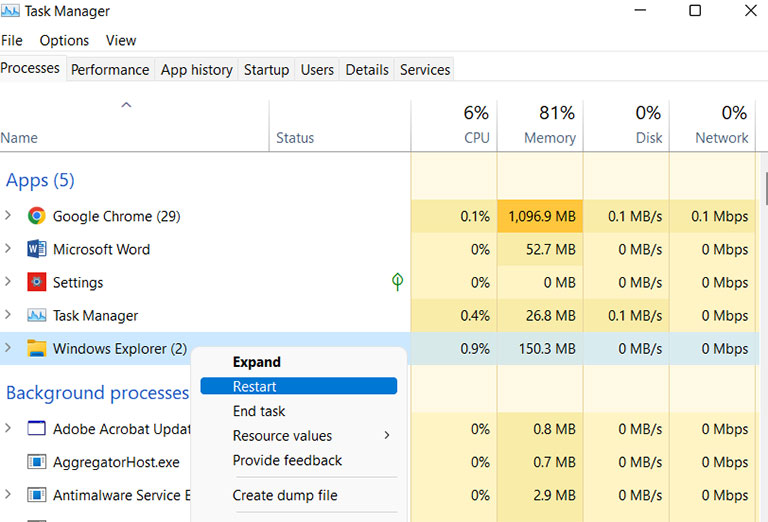Image resolution: width=768 pixels, height=522 pixels.
Task: Expand the Settings process group
Action: tap(8, 282)
